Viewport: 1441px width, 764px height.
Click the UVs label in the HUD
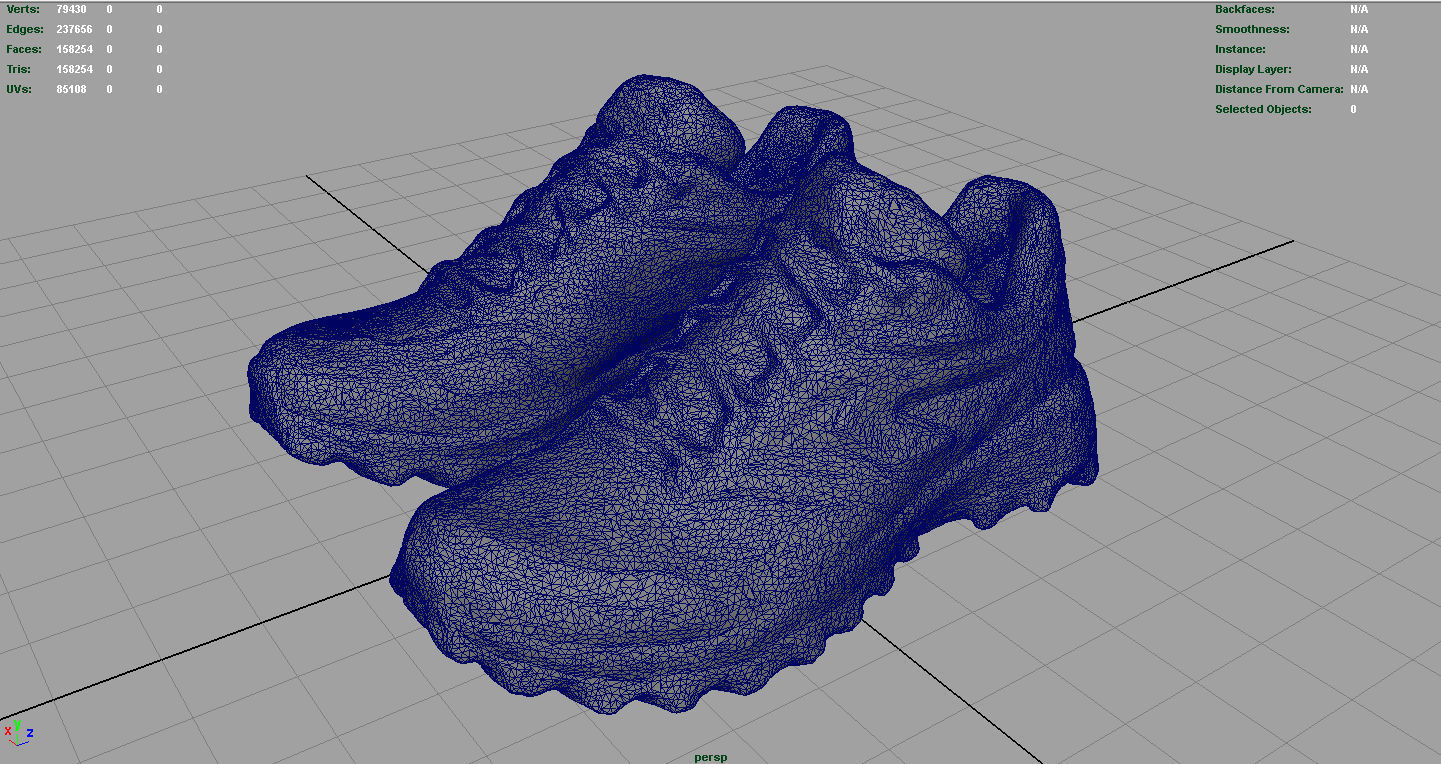click(19, 89)
